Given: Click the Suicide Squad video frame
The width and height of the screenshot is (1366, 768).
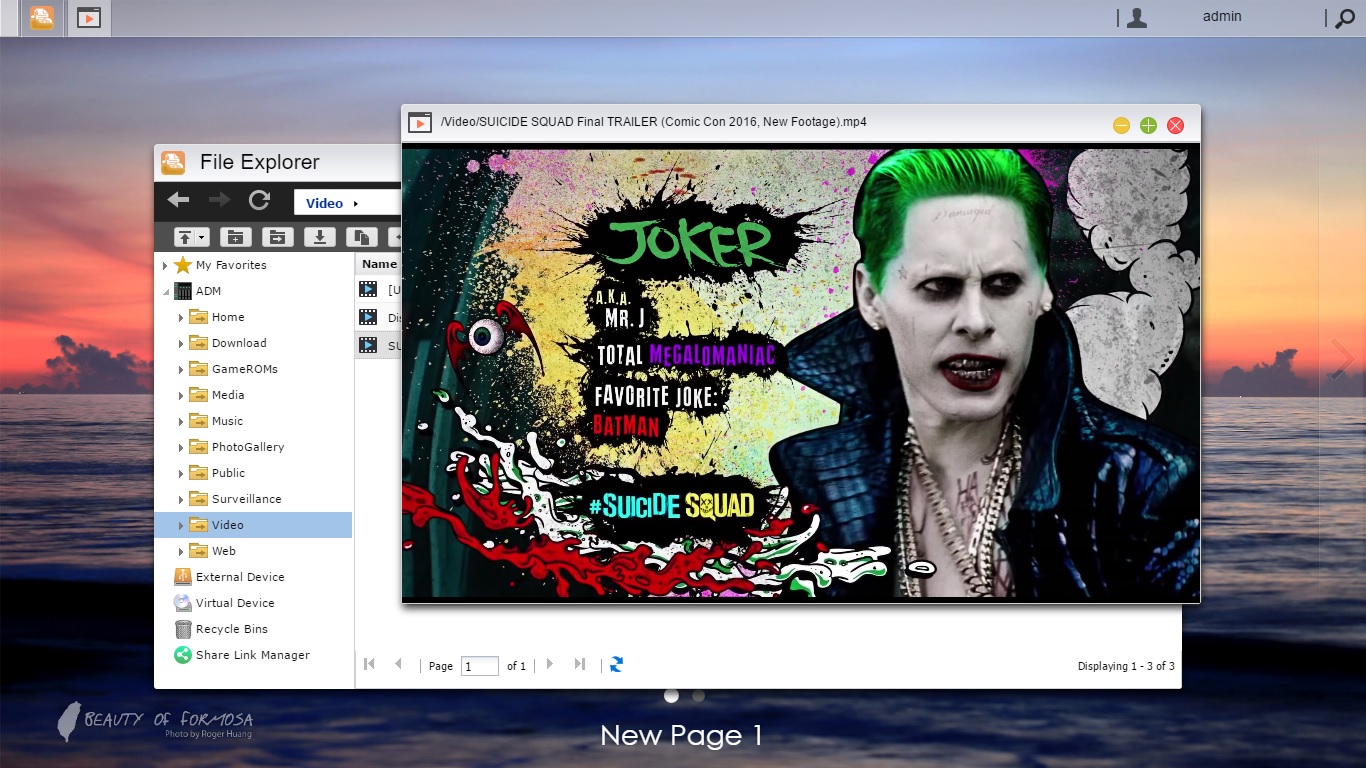Looking at the screenshot, I should point(800,372).
